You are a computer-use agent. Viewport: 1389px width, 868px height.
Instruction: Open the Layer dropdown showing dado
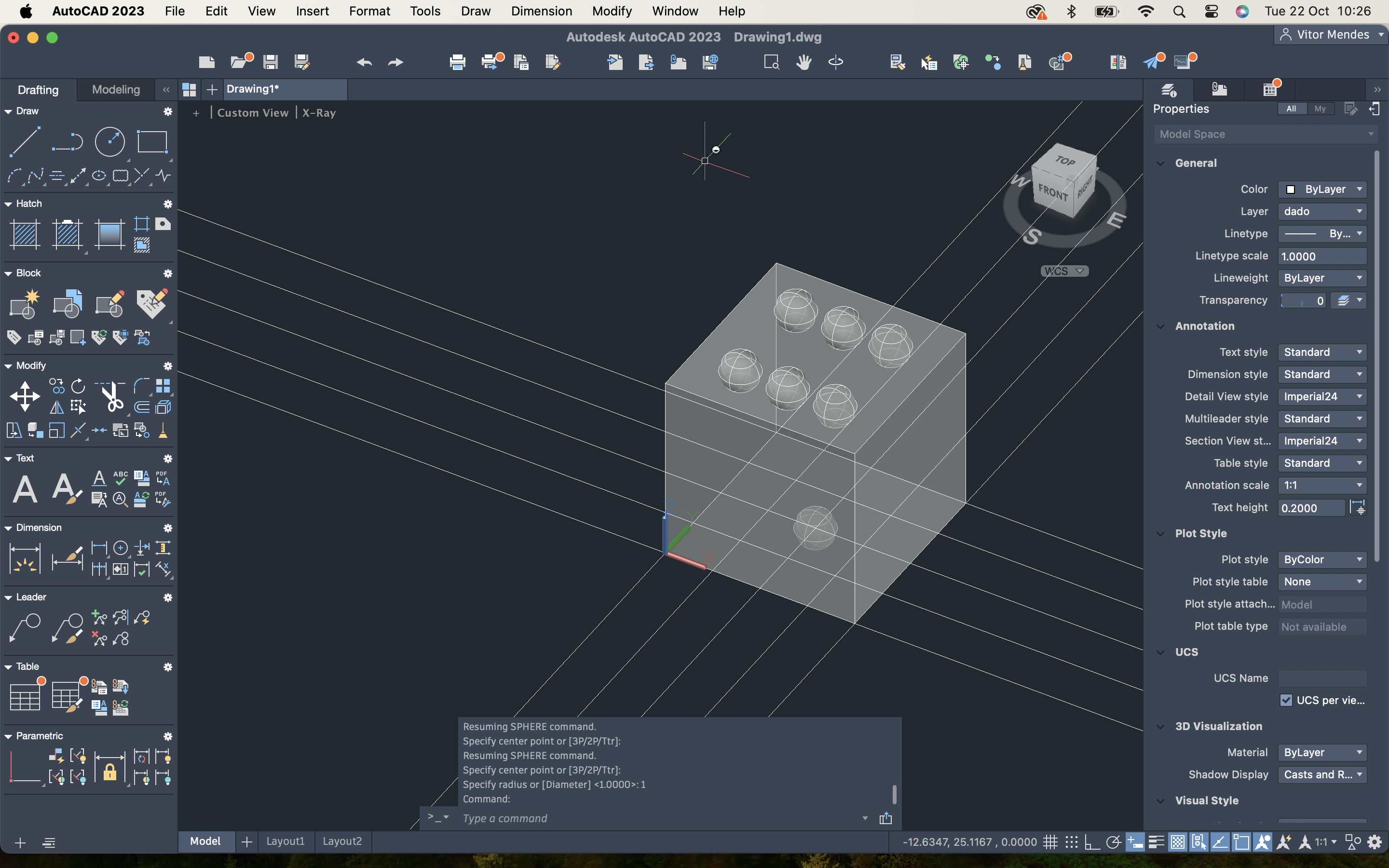tap(1322, 211)
